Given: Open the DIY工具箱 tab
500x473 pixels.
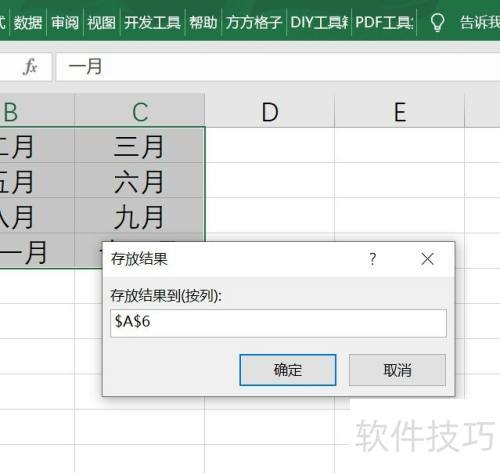Looking at the screenshot, I should click(319, 23).
